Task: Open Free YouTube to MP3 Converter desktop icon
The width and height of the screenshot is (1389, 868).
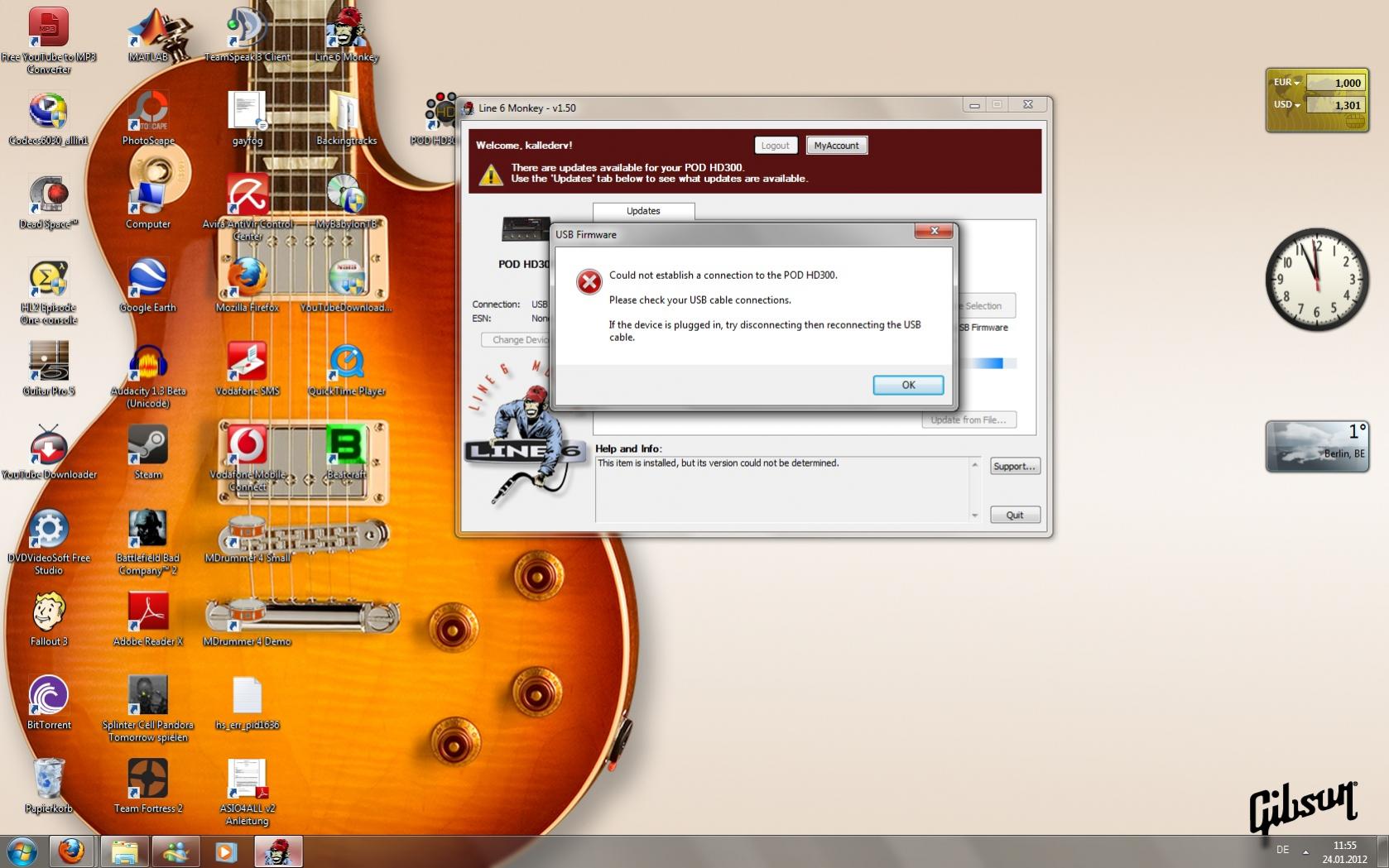Action: pyautogui.click(x=48, y=40)
